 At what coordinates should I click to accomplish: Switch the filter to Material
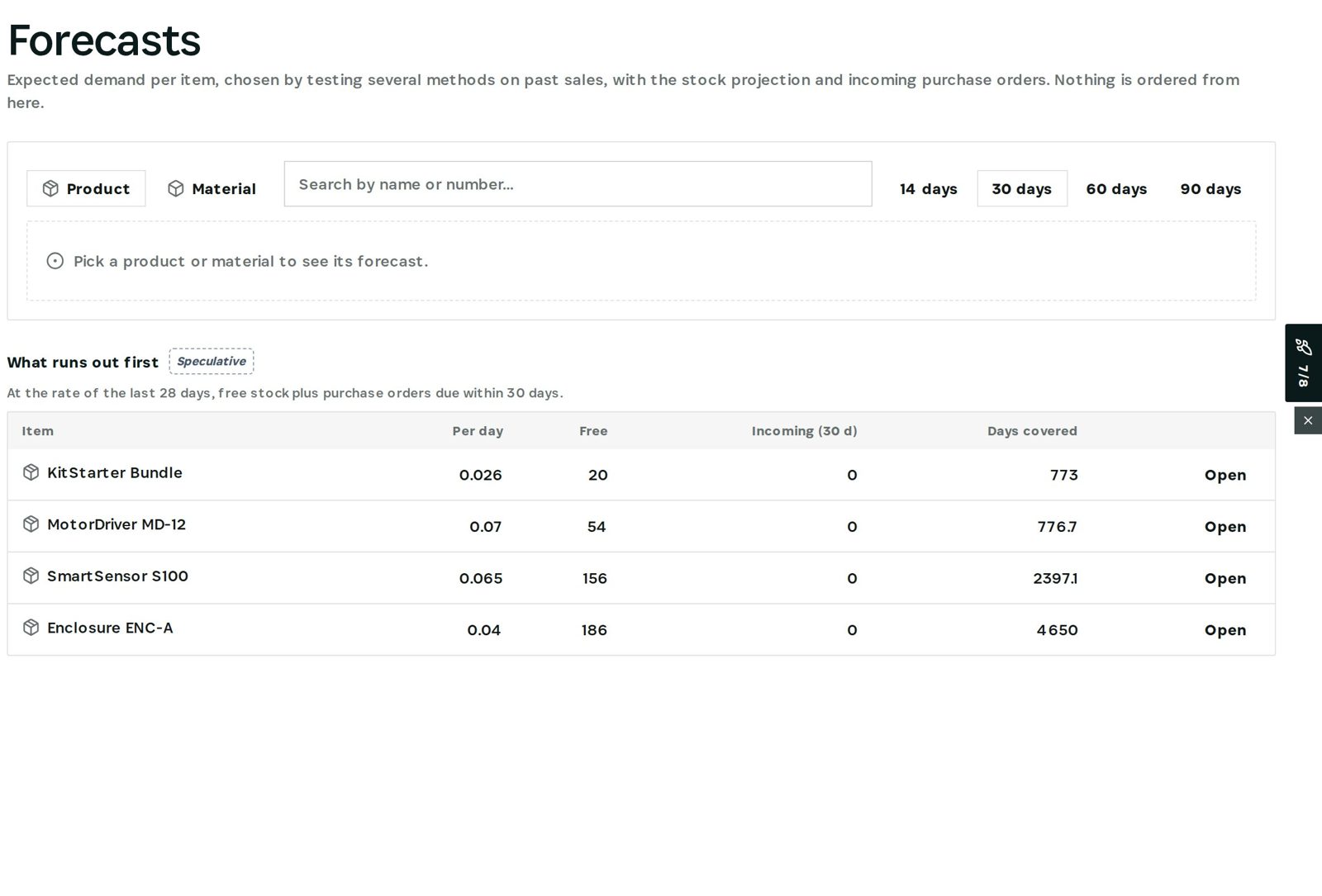(x=212, y=188)
